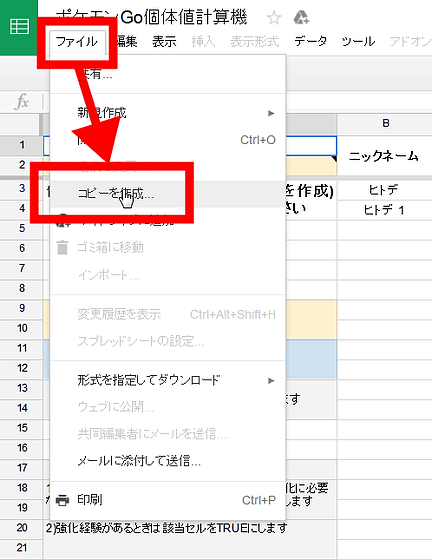Image resolution: width=432 pixels, height=560 pixels.
Task: Open the Google Sheets home icon
Action: [19, 26]
